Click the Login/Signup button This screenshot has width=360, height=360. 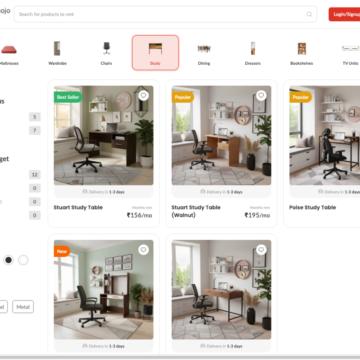coord(344,14)
